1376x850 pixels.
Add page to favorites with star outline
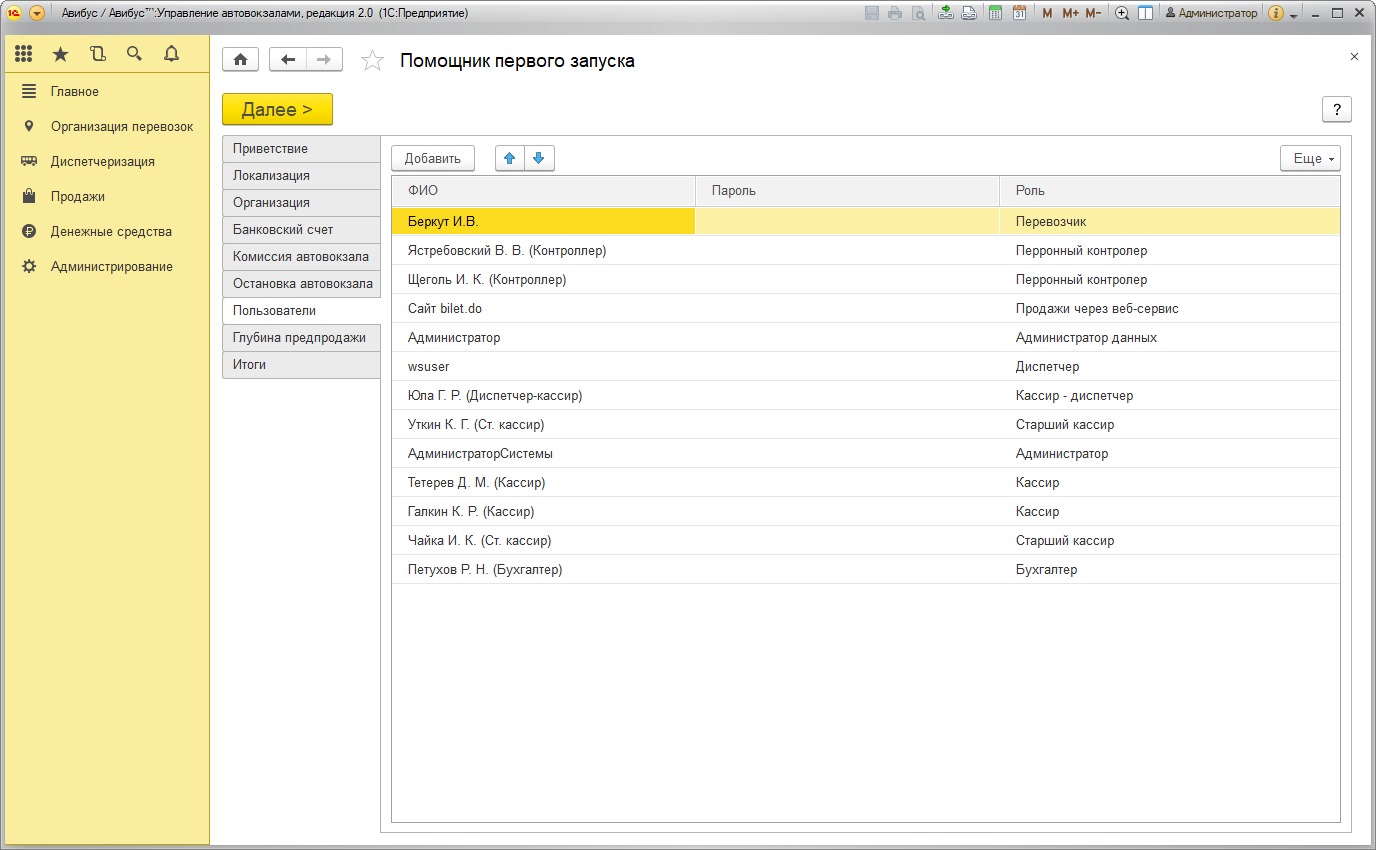pos(372,61)
